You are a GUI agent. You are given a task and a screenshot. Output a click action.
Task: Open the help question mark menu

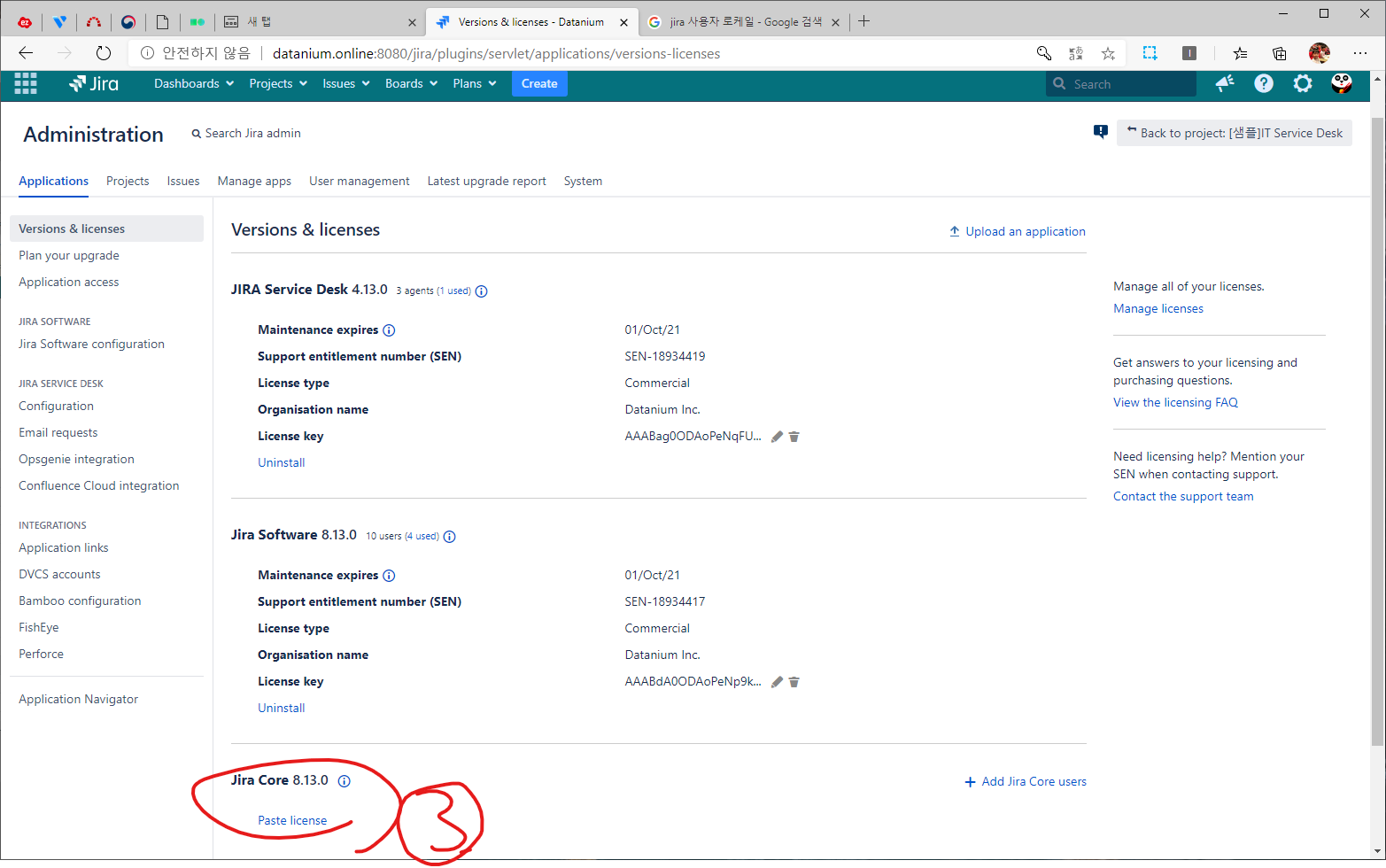coord(1264,83)
